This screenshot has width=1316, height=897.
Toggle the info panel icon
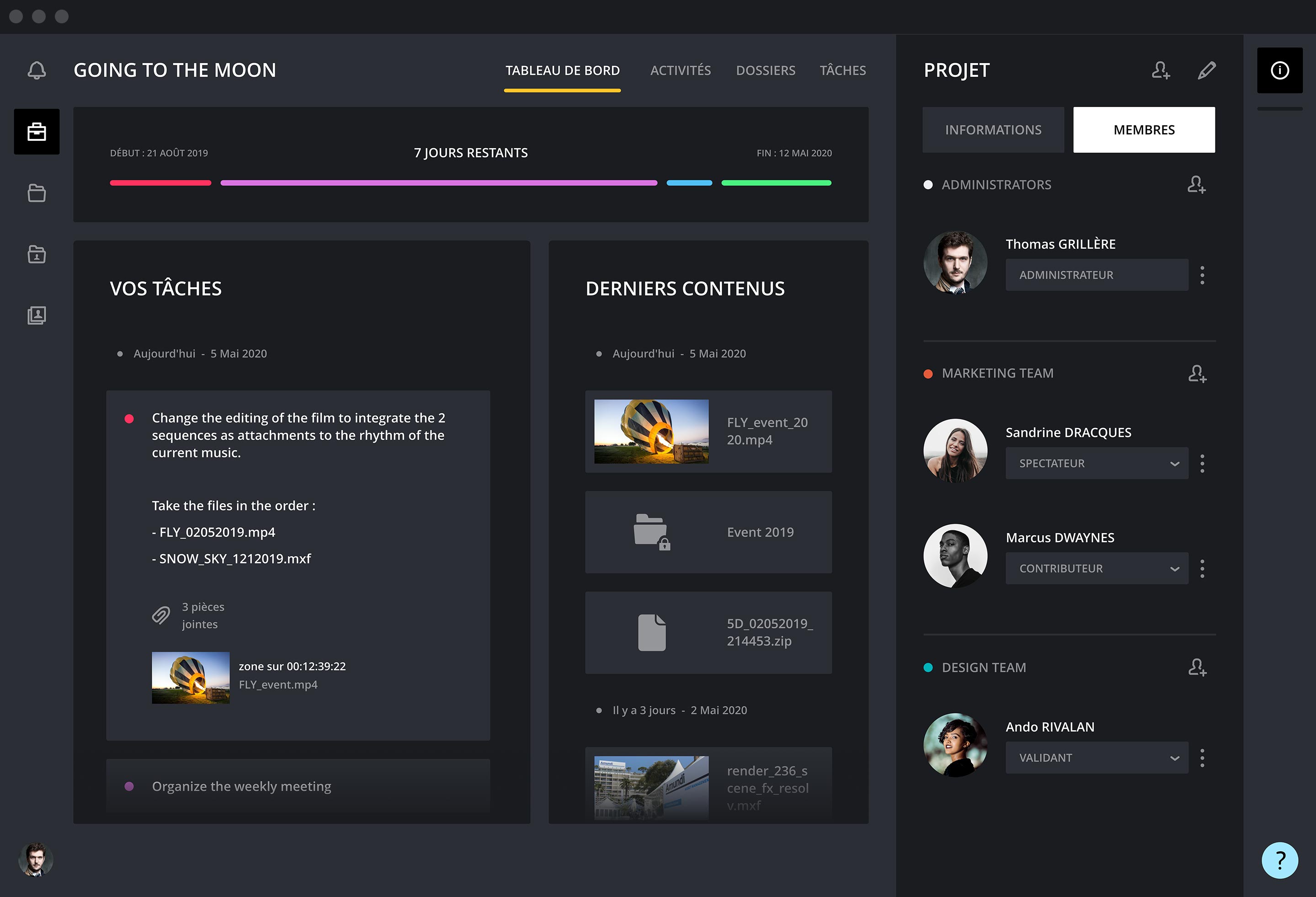(1280, 70)
